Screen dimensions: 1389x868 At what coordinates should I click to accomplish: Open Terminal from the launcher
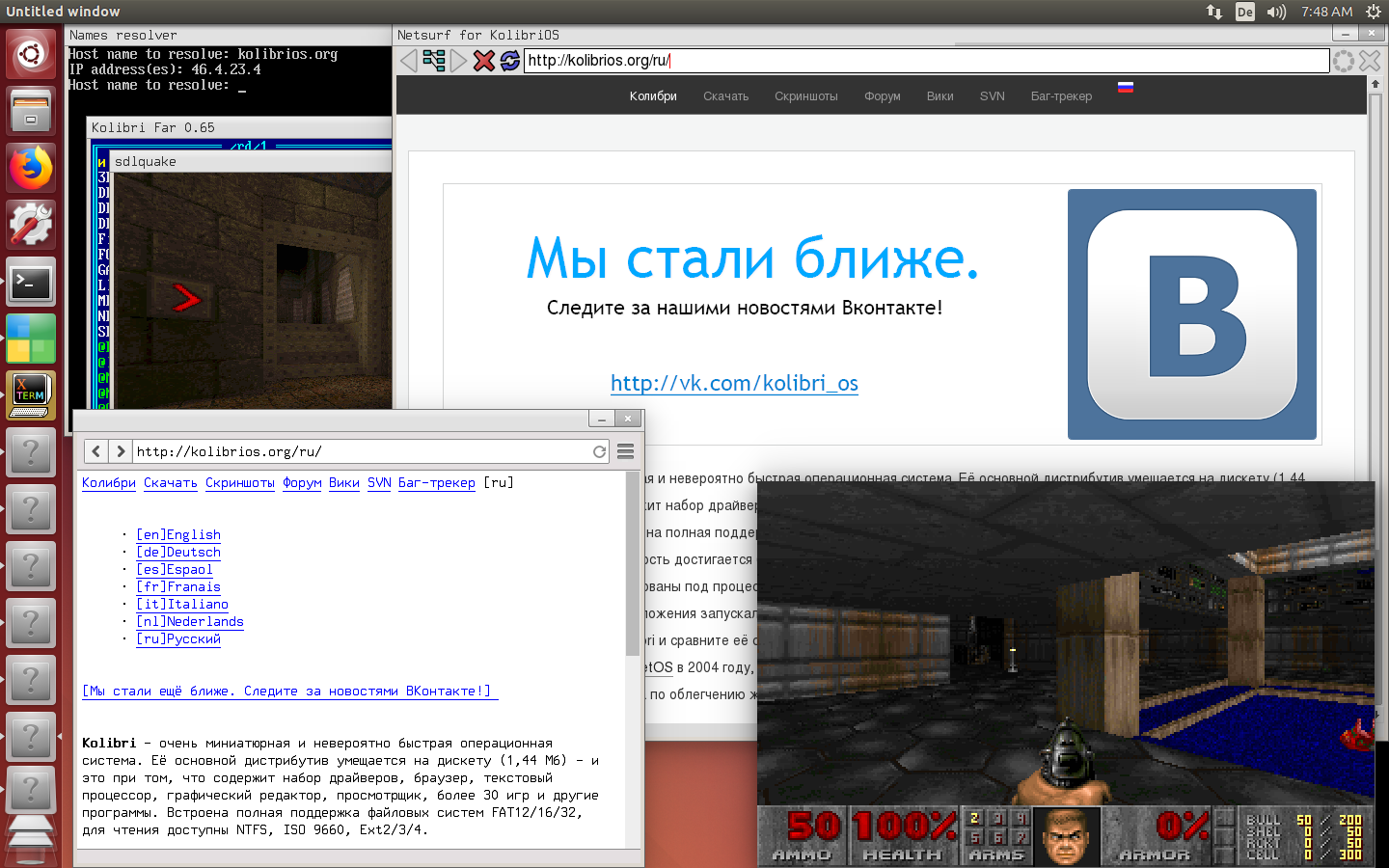[31, 282]
